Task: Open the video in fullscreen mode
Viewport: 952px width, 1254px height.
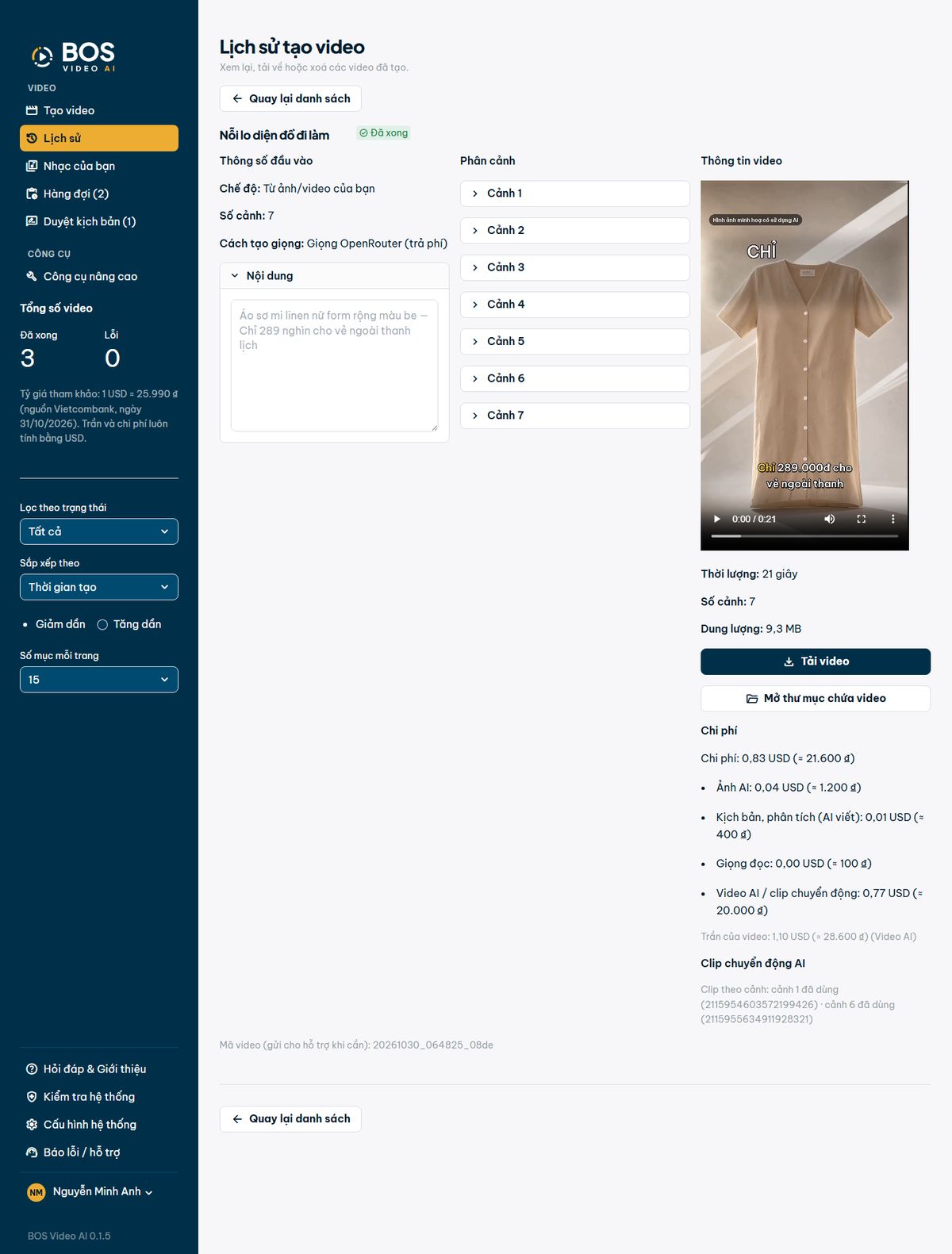Action: point(862,519)
